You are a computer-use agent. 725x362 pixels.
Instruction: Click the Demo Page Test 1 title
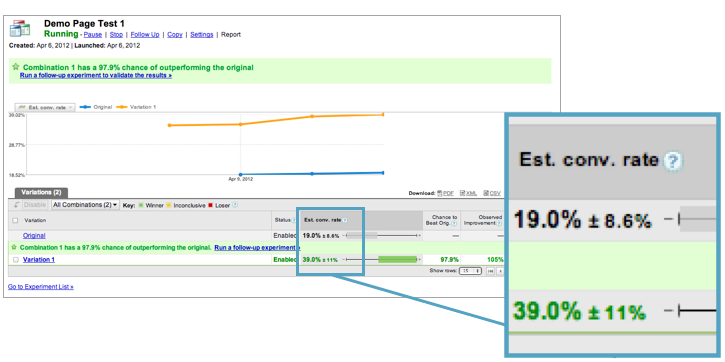84,24
